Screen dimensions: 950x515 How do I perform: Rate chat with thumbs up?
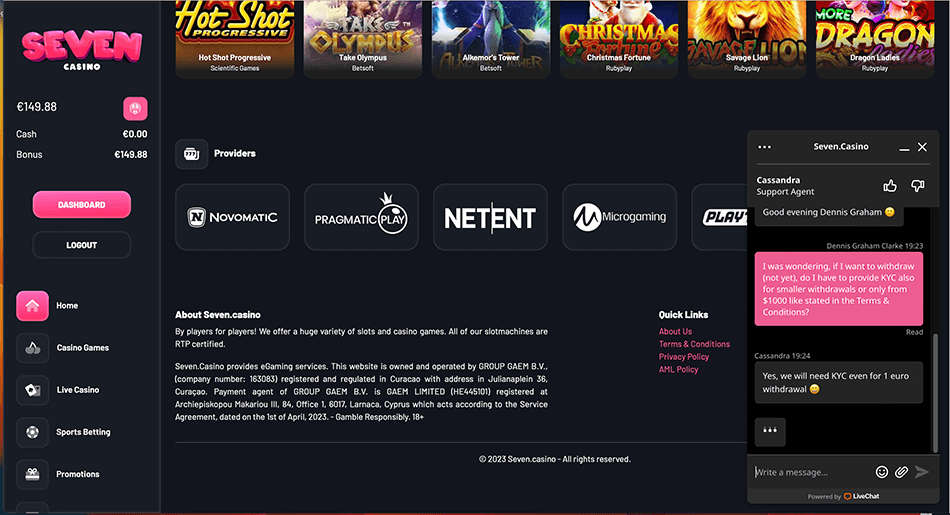click(x=889, y=186)
